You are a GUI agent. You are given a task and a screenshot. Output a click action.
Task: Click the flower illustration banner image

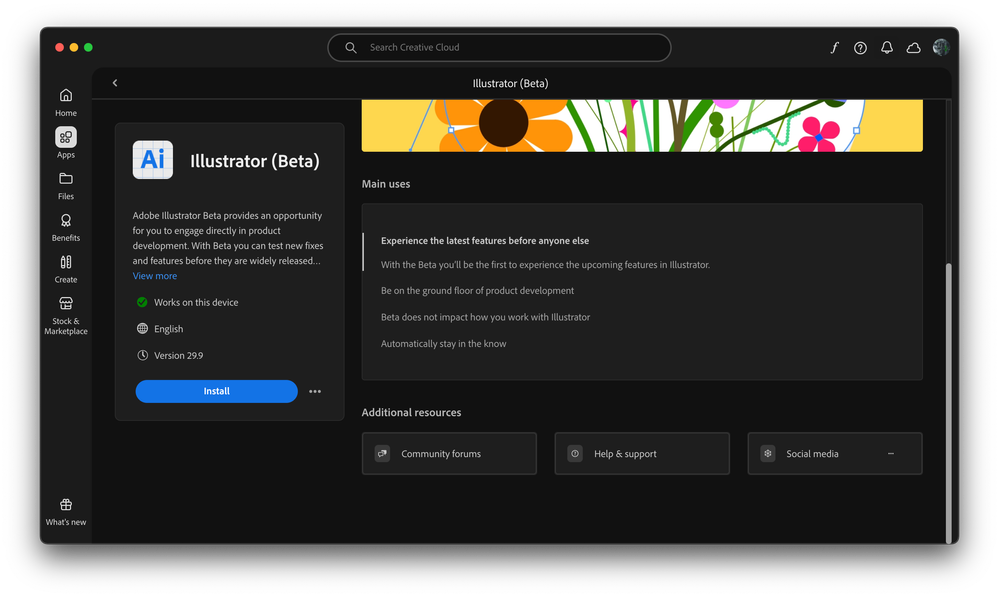click(642, 126)
